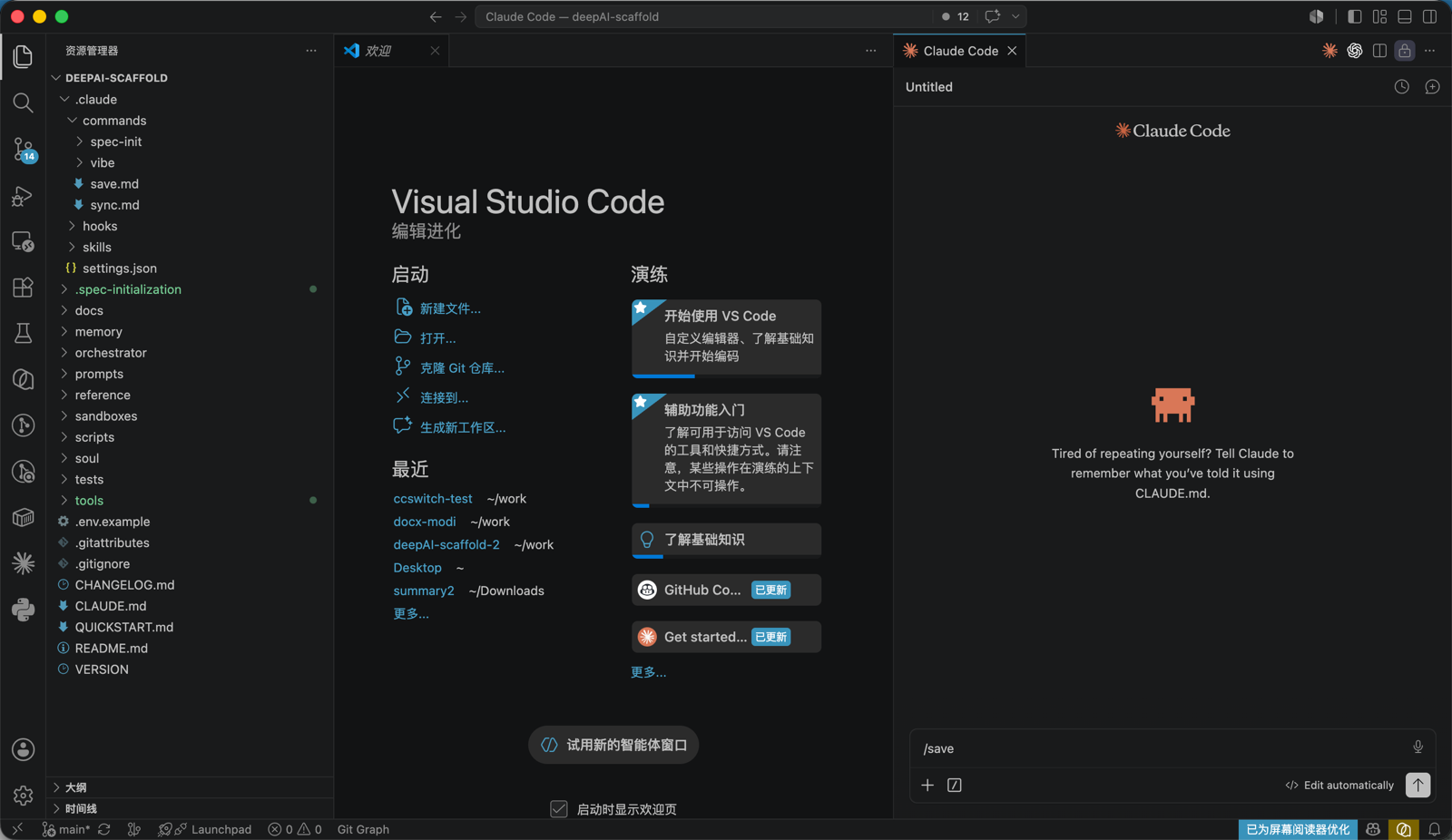
Task: Collapse the commands folder
Action: click(72, 120)
